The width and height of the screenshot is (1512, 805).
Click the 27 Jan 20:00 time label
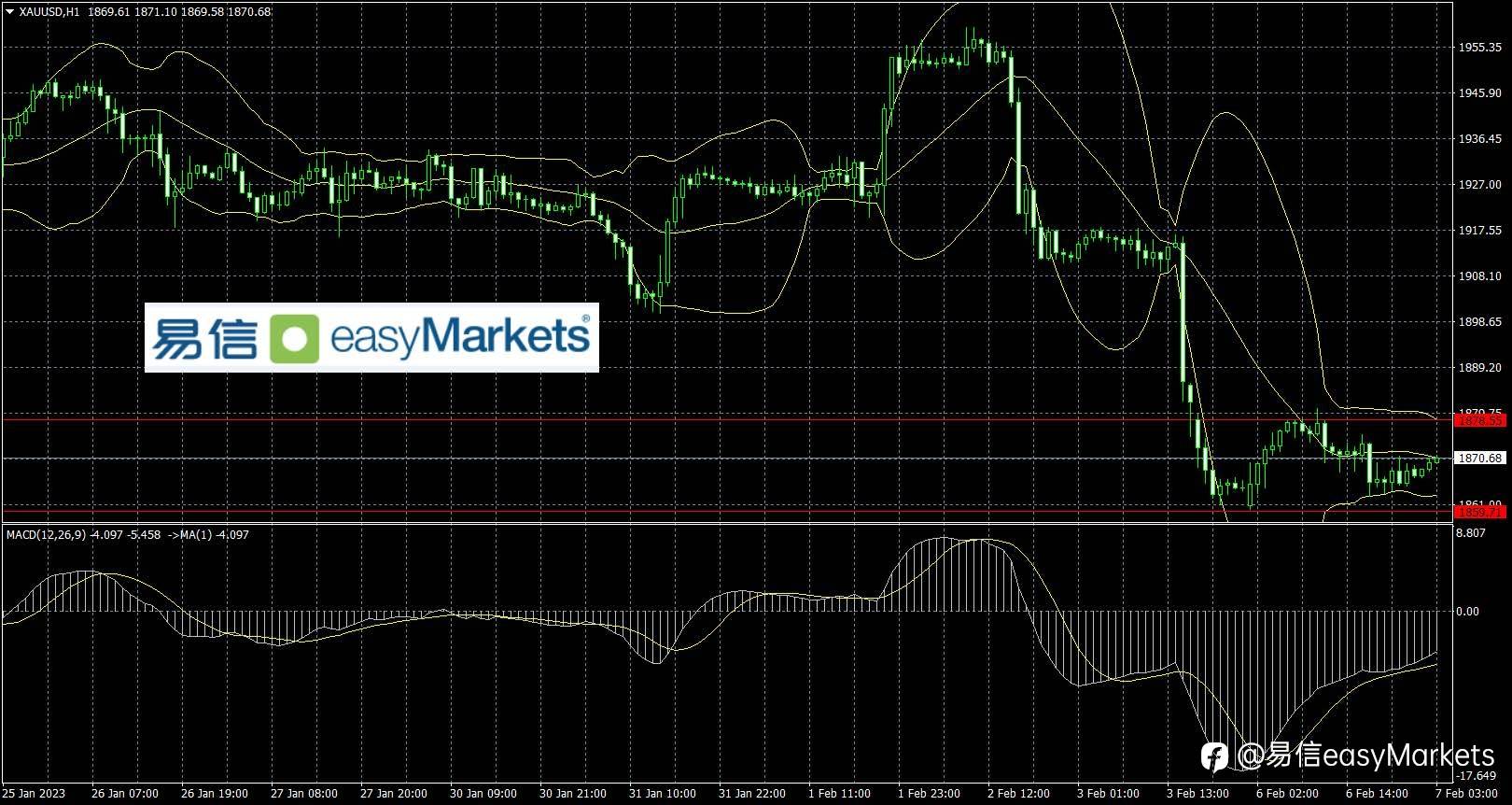coord(394,794)
